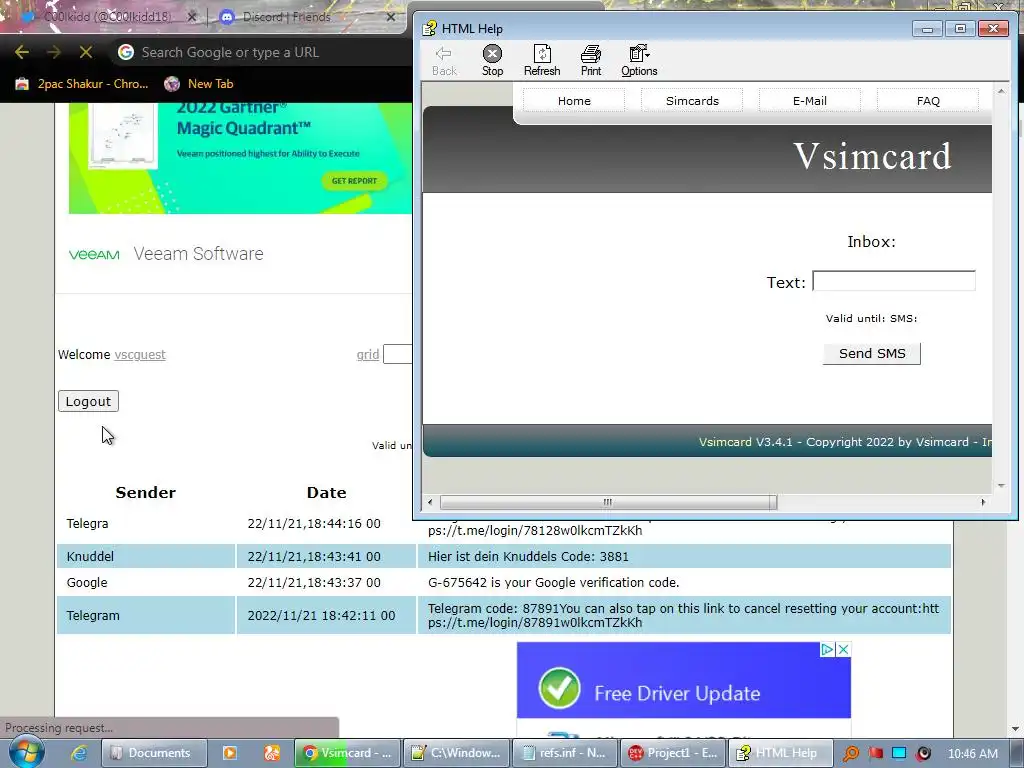Stop loading in HTML Help toolbar

(x=492, y=61)
